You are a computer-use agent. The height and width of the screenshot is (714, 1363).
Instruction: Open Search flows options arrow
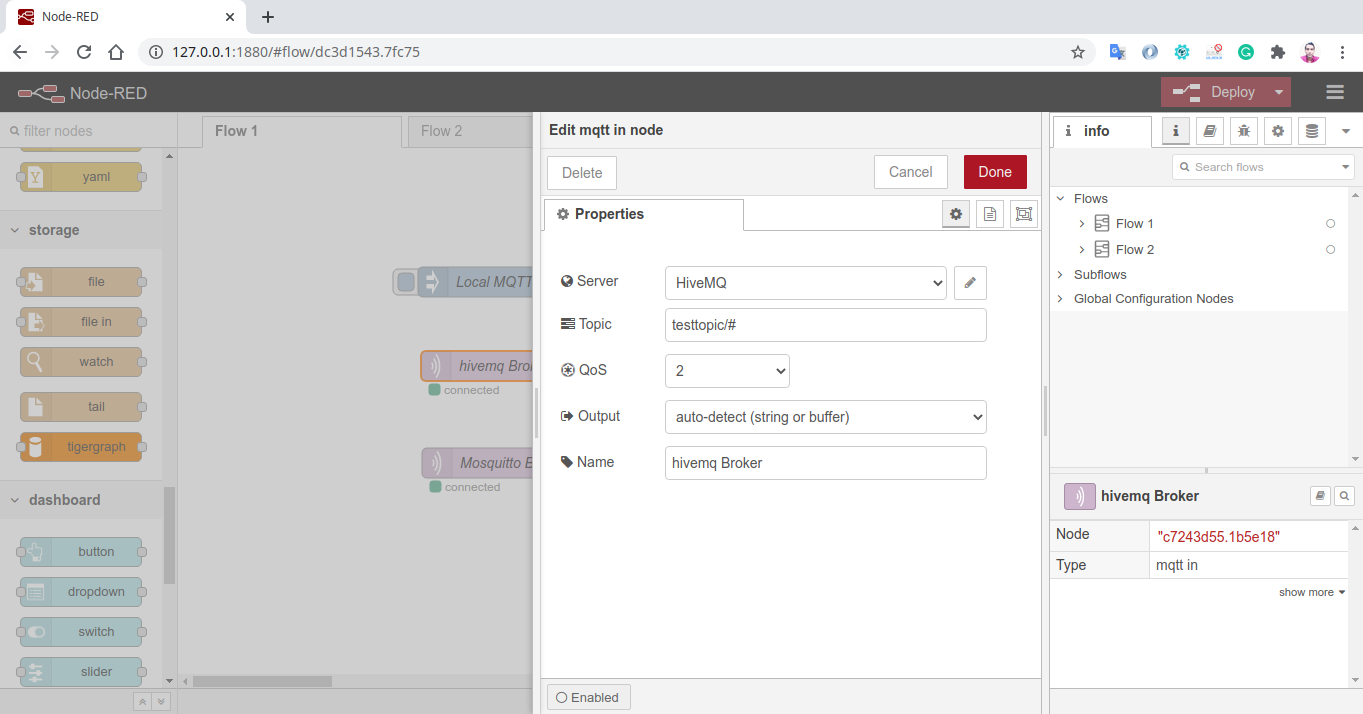tap(1346, 167)
